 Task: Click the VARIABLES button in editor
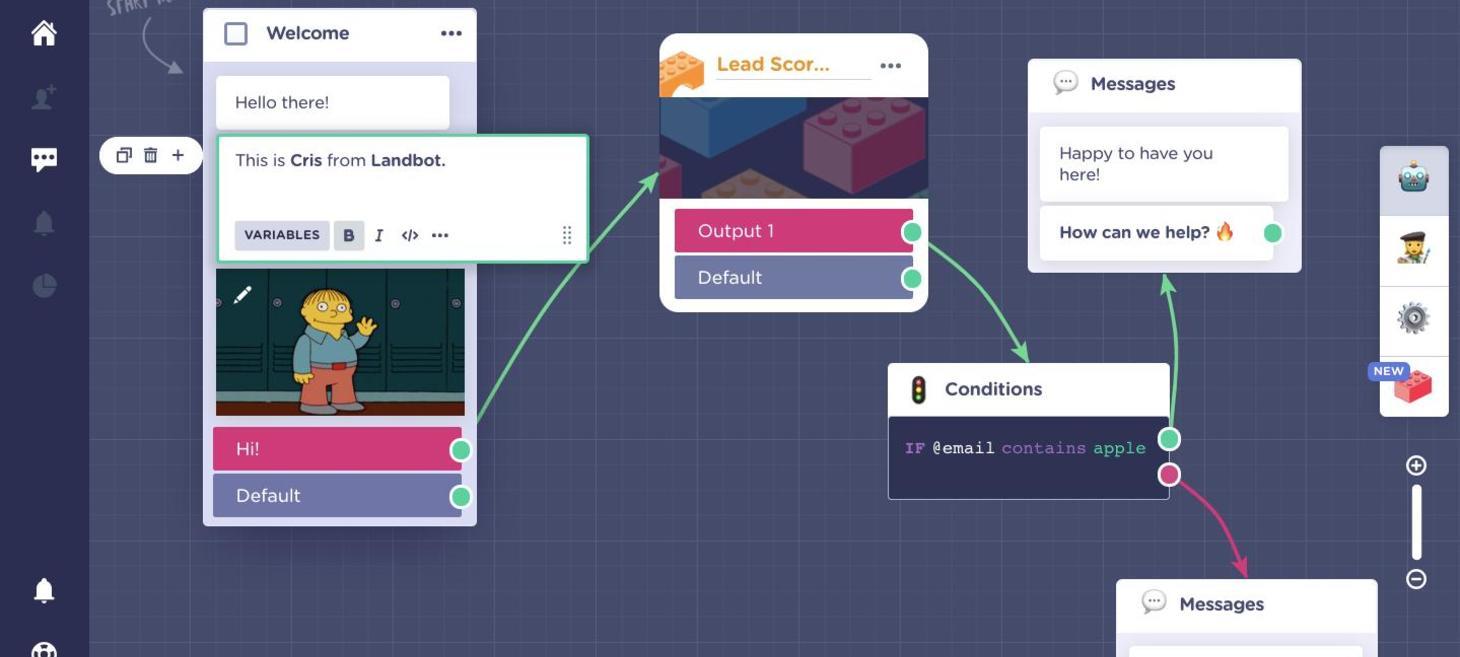tap(282, 235)
